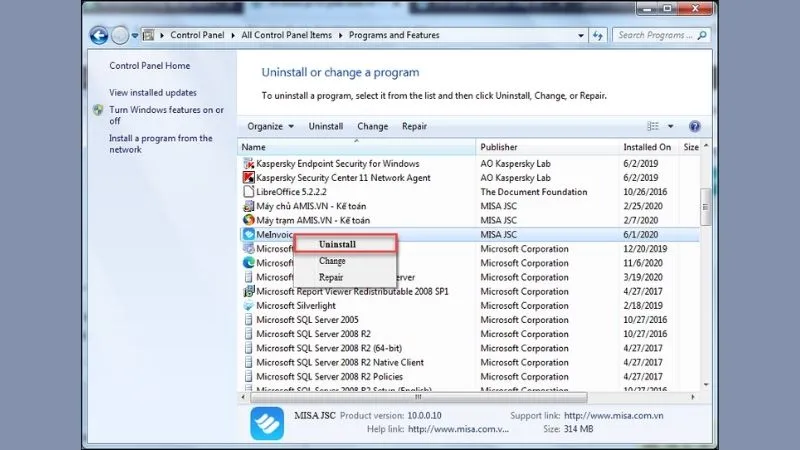
Task: Click the Máy chủ AMIS.VN icon
Action: 248,206
